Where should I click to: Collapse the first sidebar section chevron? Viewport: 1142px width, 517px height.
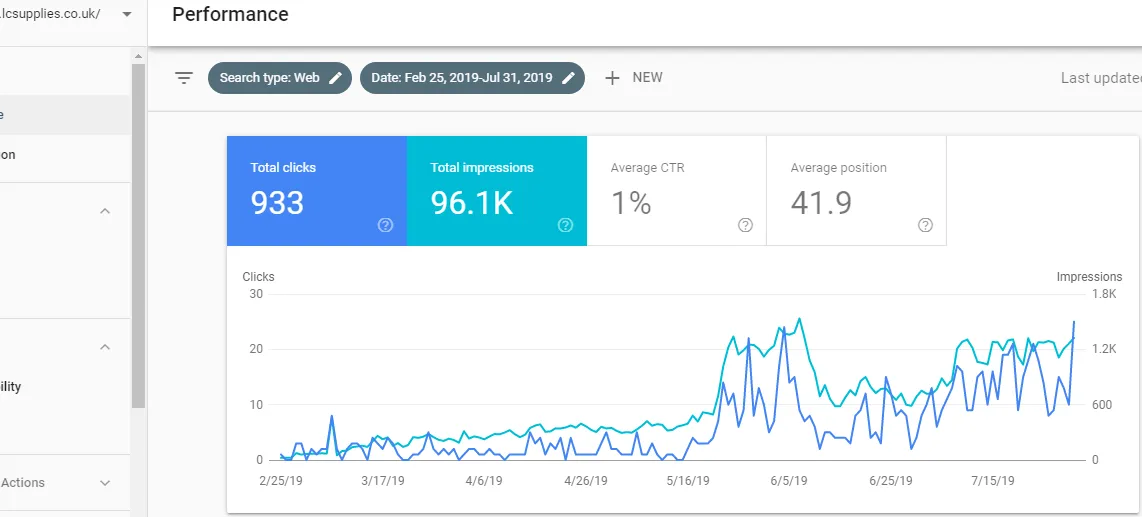coord(105,211)
